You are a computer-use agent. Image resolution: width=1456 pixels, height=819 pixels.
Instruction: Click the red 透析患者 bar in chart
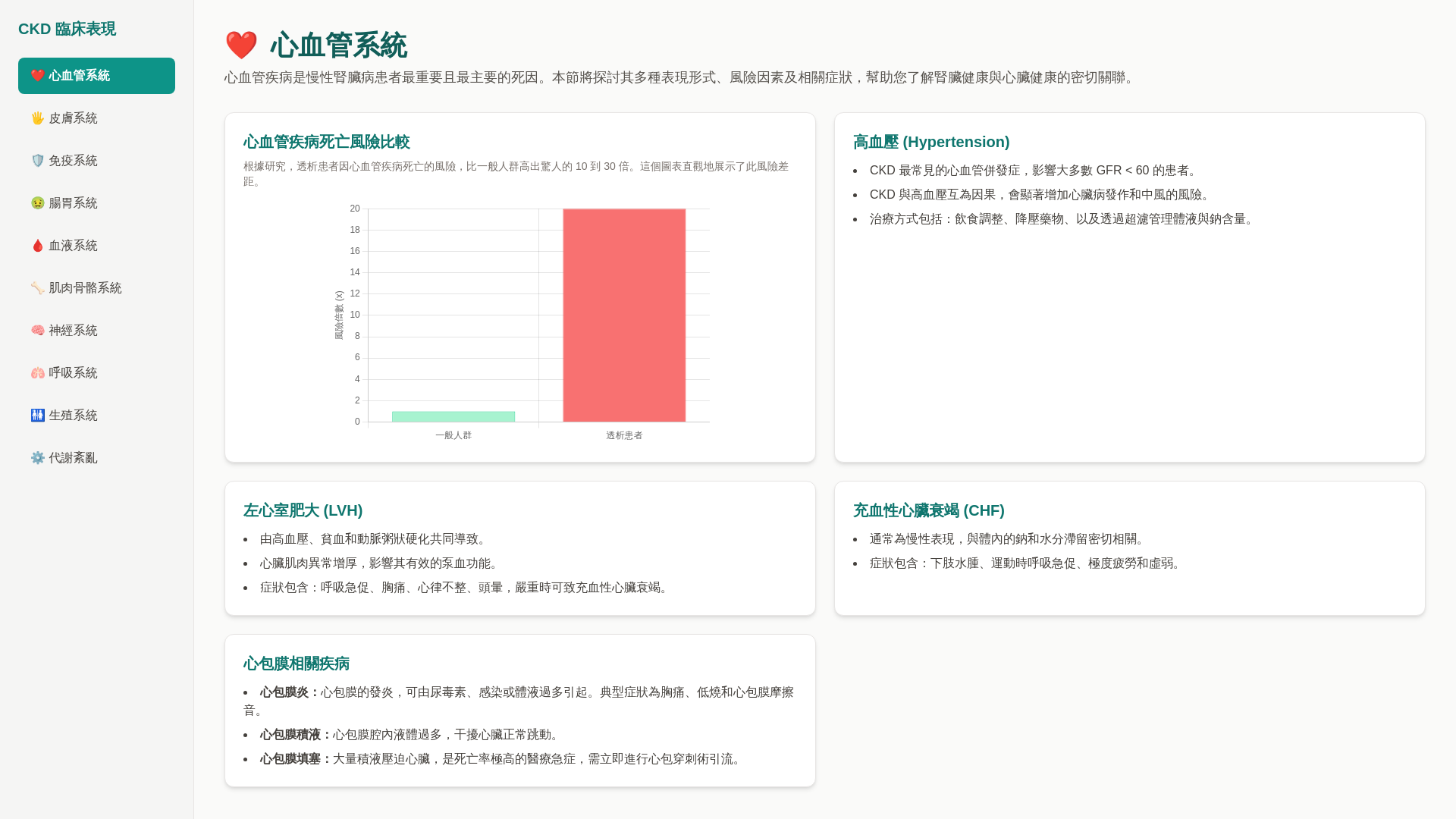point(624,315)
